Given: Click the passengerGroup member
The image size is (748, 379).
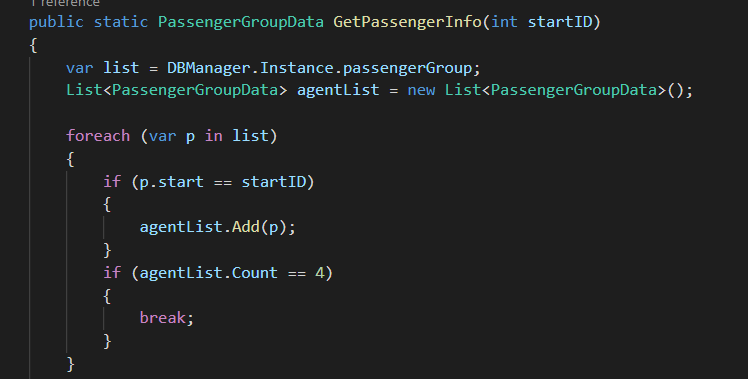Looking at the screenshot, I should coord(407,68).
